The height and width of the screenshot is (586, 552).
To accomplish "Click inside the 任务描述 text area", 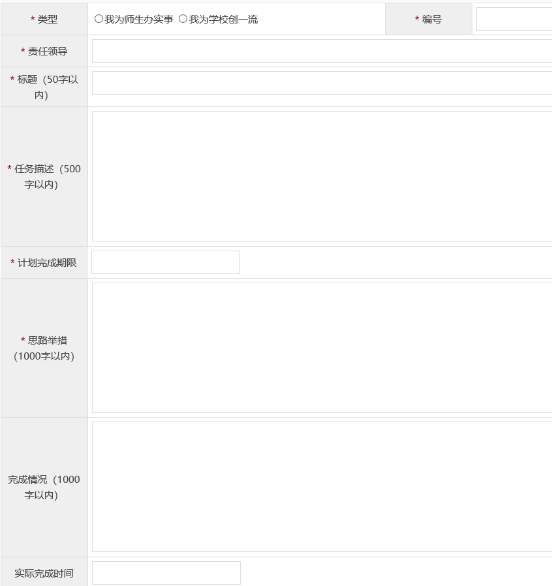I will click(x=322, y=176).
